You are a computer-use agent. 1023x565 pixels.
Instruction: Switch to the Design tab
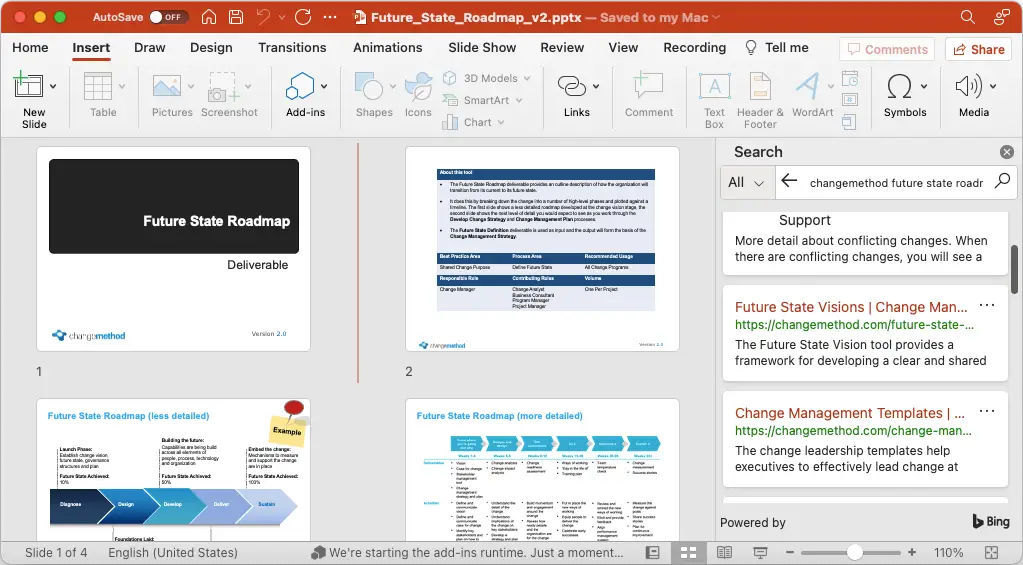pyautogui.click(x=211, y=48)
